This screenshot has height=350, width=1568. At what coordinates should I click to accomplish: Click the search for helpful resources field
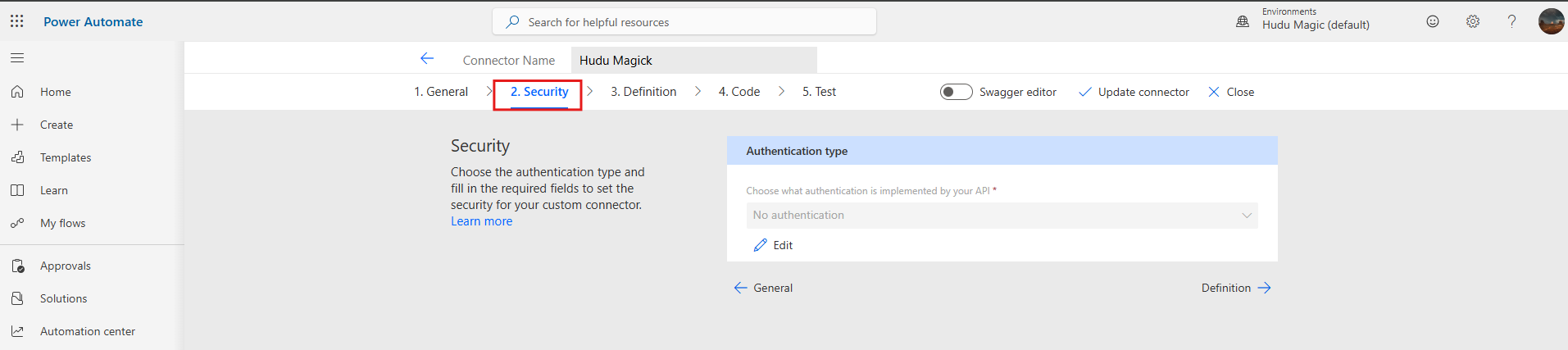click(x=684, y=22)
